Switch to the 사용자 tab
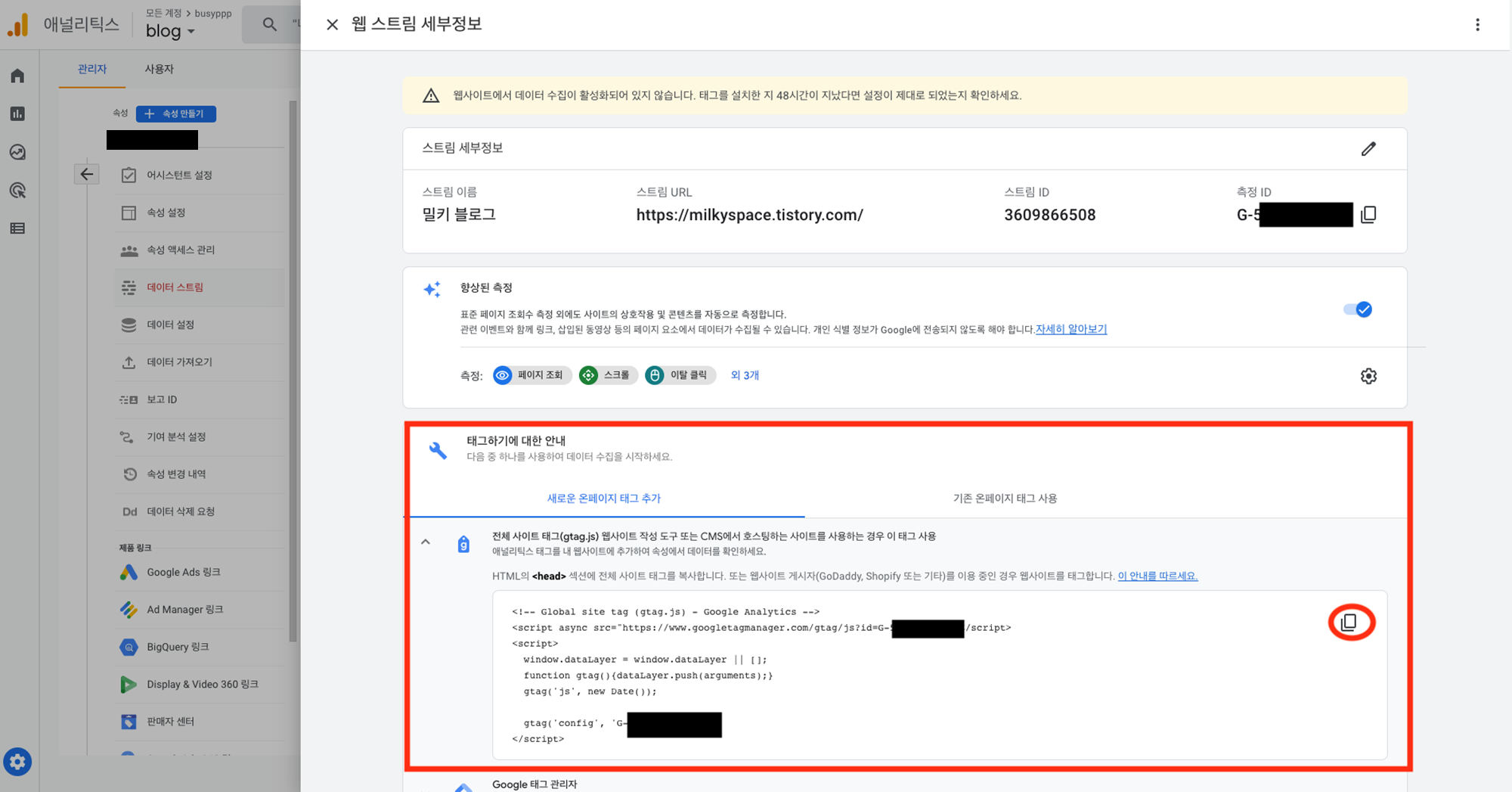Image resolution: width=1512 pixels, height=792 pixels. (x=159, y=69)
